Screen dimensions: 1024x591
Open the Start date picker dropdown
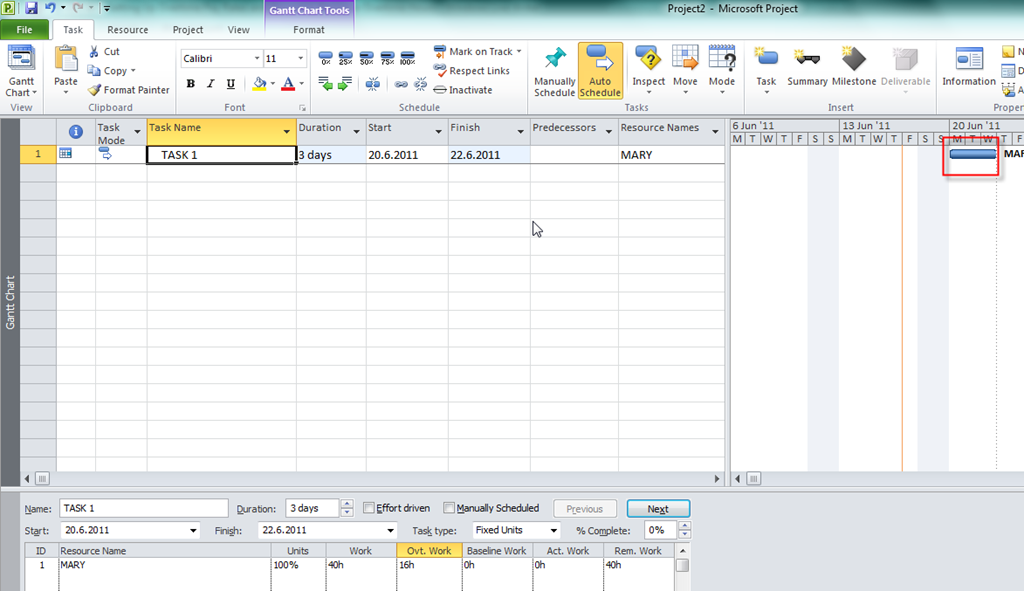click(x=193, y=530)
